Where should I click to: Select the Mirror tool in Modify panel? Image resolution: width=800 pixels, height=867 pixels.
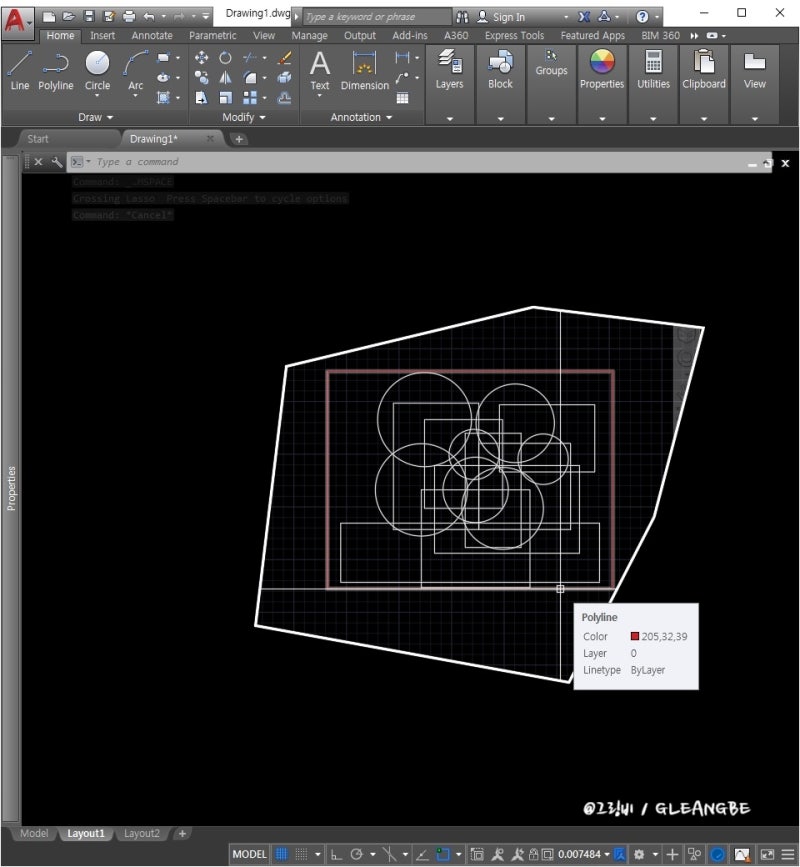coord(225,77)
